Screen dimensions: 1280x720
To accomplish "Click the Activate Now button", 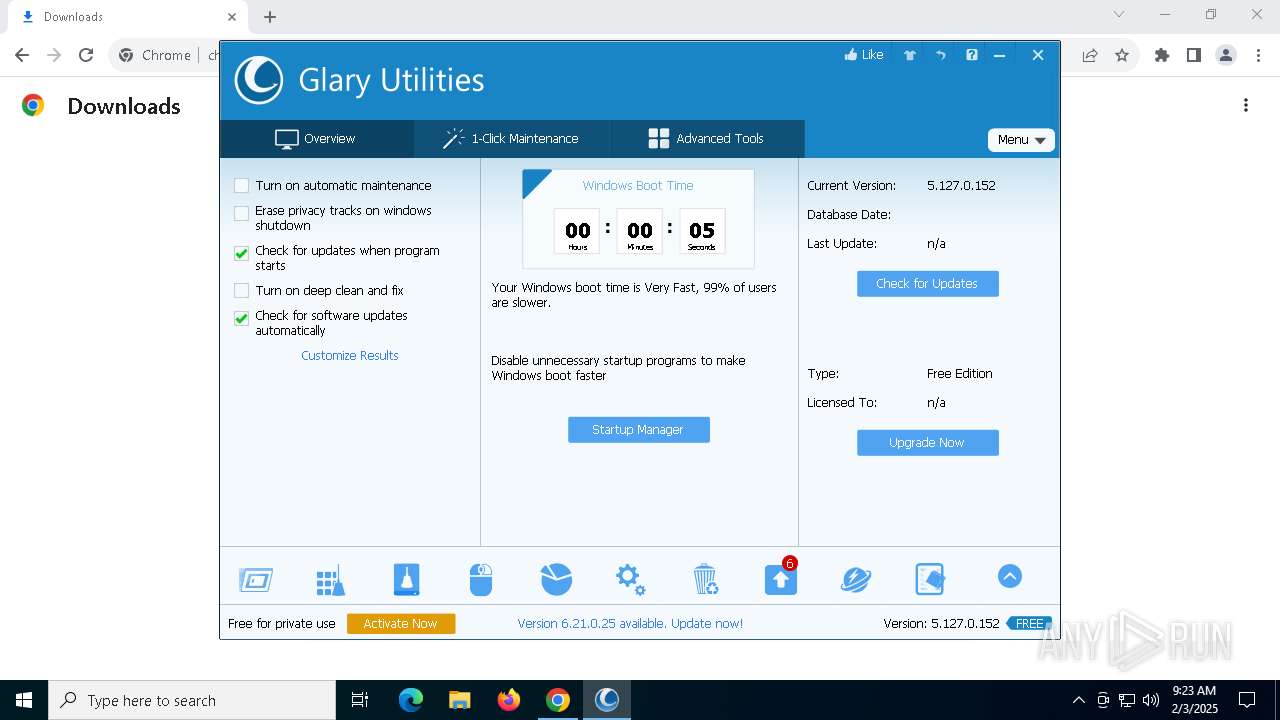I will click(x=400, y=623).
